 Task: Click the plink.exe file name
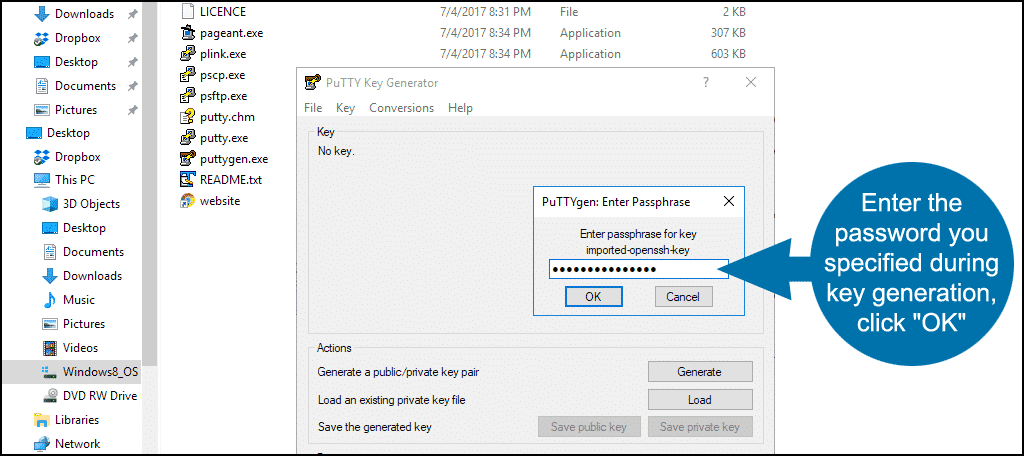[223, 54]
